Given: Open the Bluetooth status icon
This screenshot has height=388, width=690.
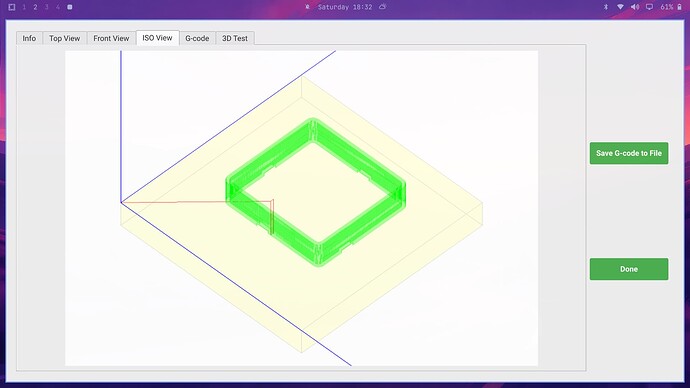Looking at the screenshot, I should coord(606,7).
